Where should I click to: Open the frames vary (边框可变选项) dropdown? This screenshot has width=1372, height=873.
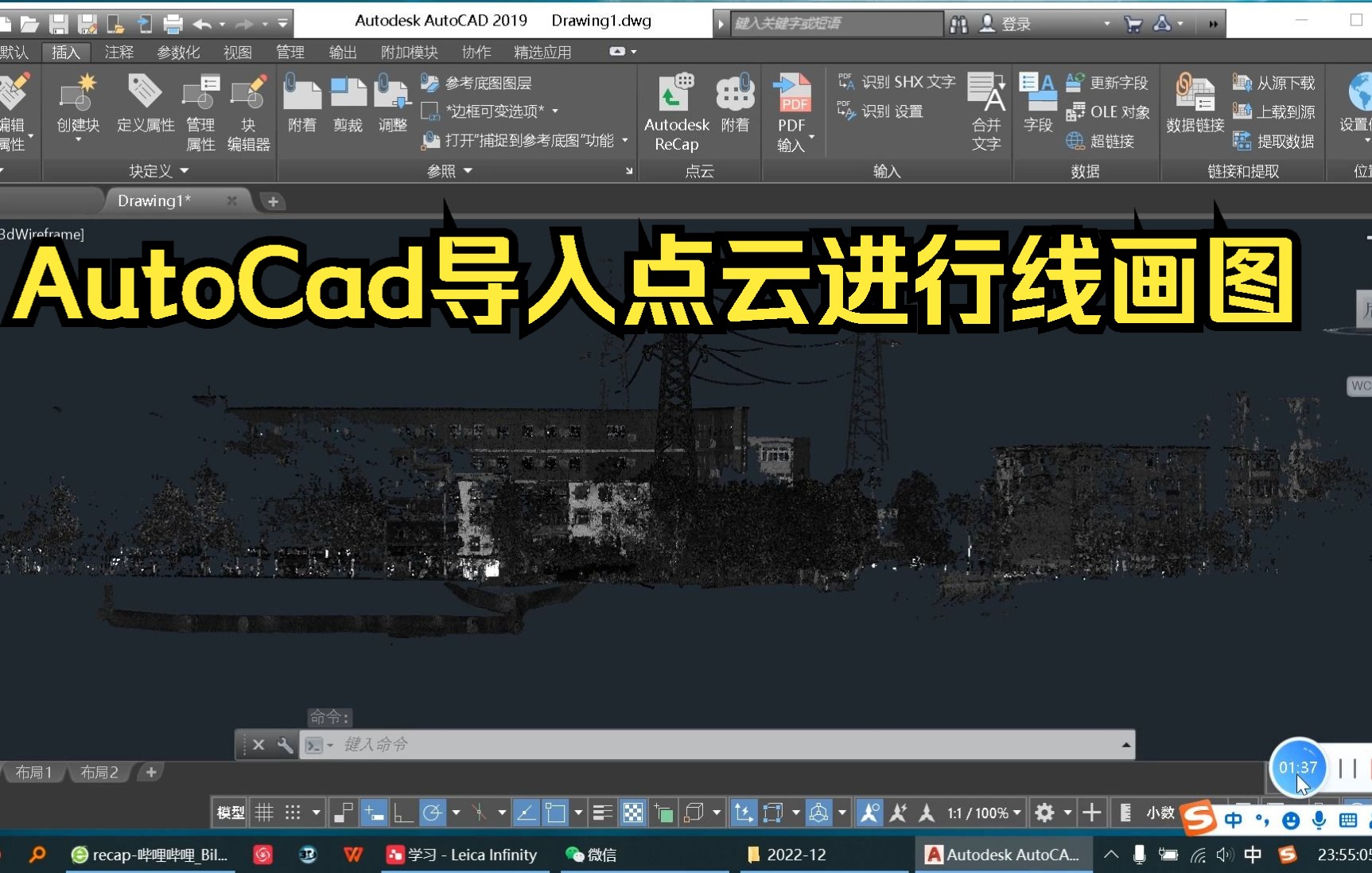[x=555, y=111]
